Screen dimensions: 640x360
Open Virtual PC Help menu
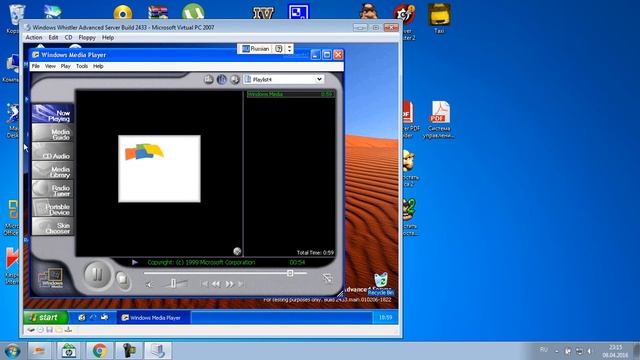pyautogui.click(x=108, y=38)
